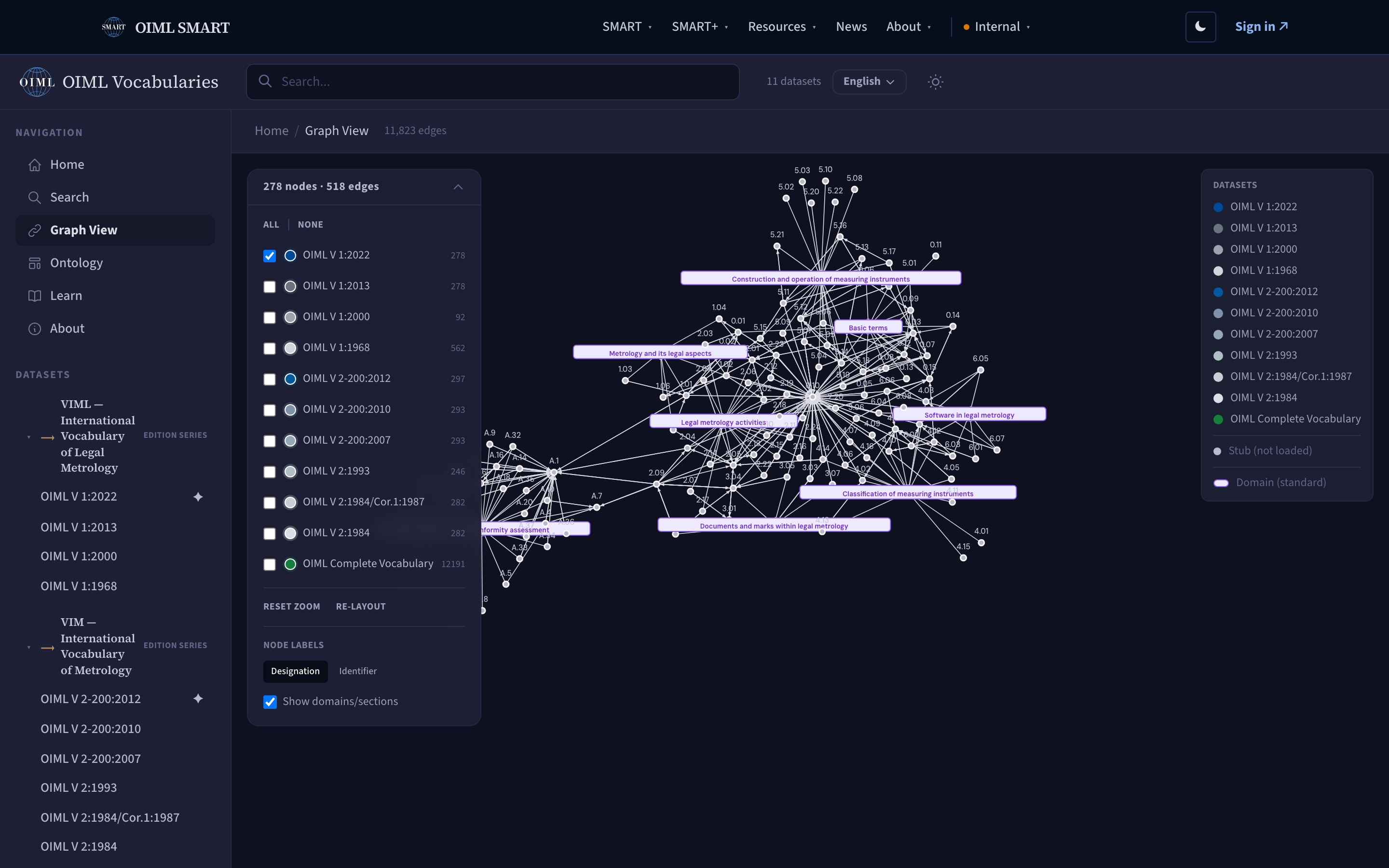Viewport: 1389px width, 868px height.
Task: Click into the Search input field
Action: click(x=492, y=81)
